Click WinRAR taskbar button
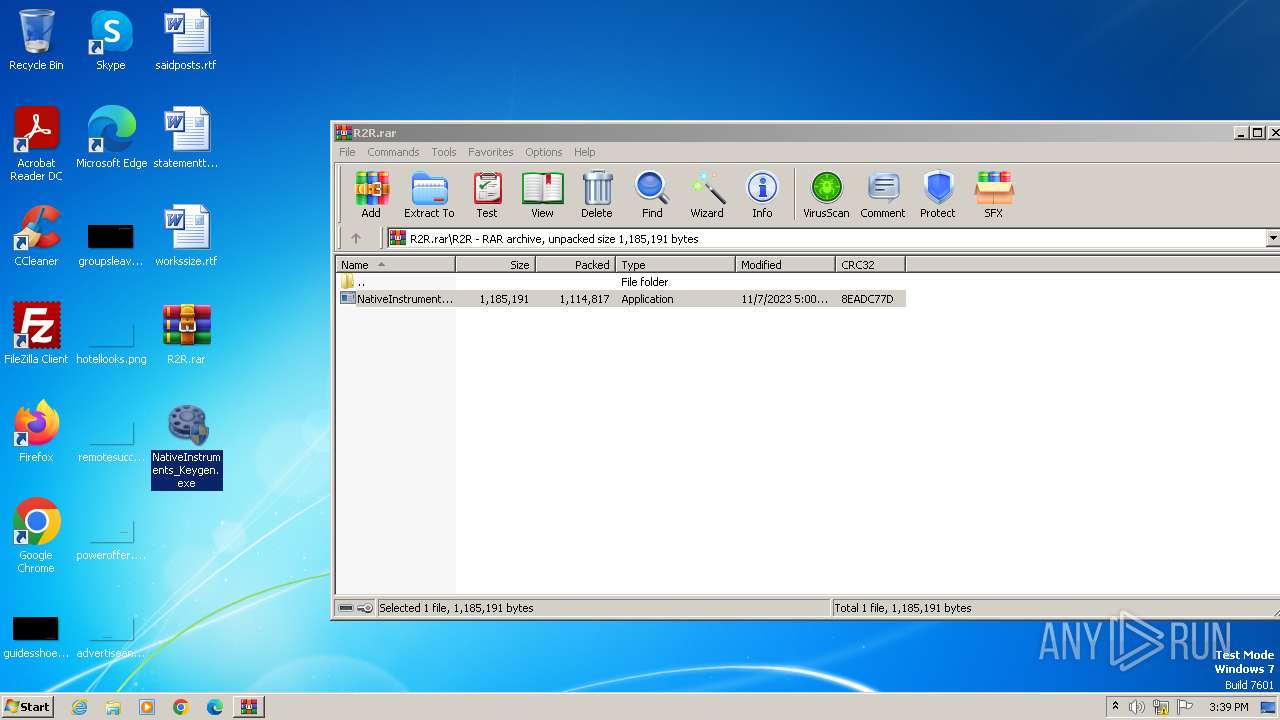This screenshot has height=720, width=1280. point(249,707)
